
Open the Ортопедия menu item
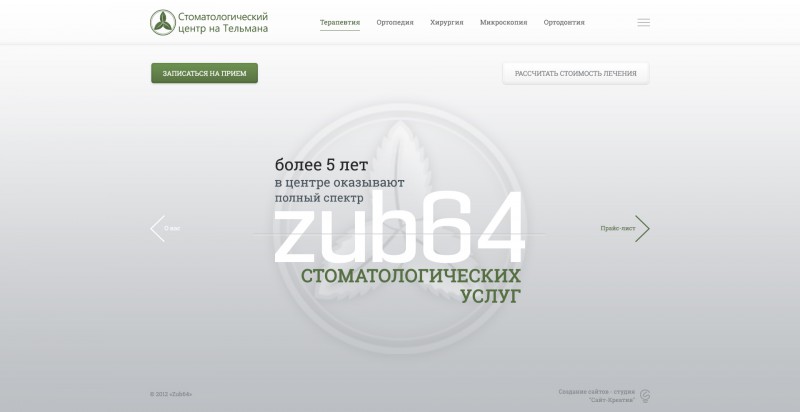(395, 22)
